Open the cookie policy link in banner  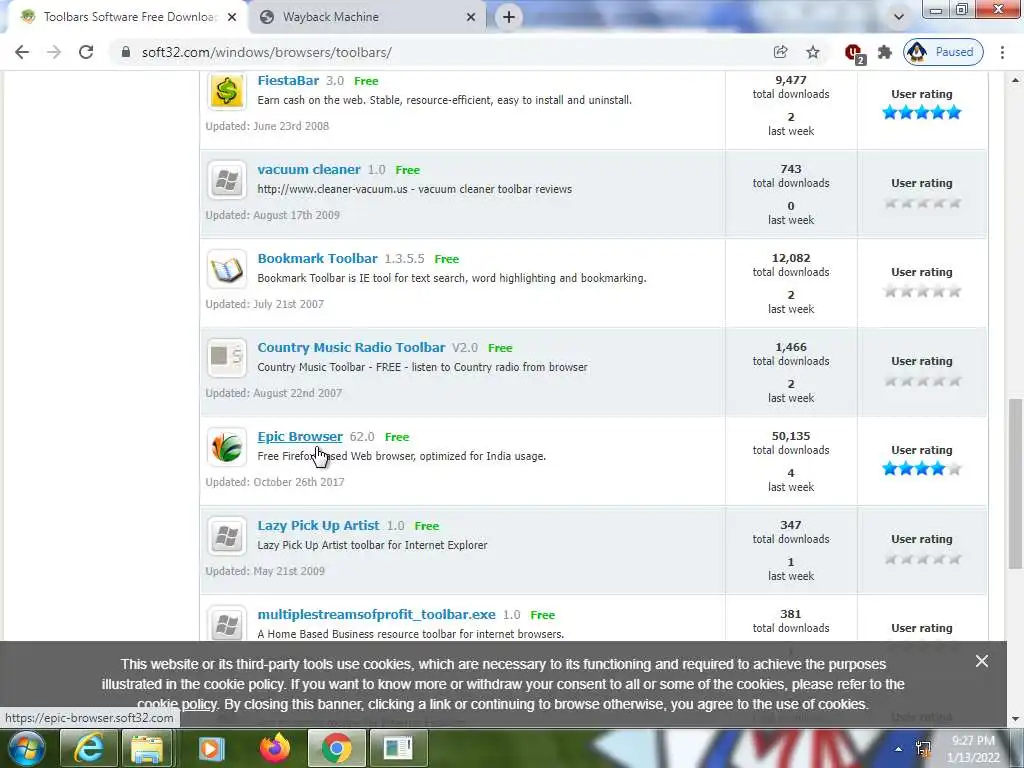click(x=176, y=705)
